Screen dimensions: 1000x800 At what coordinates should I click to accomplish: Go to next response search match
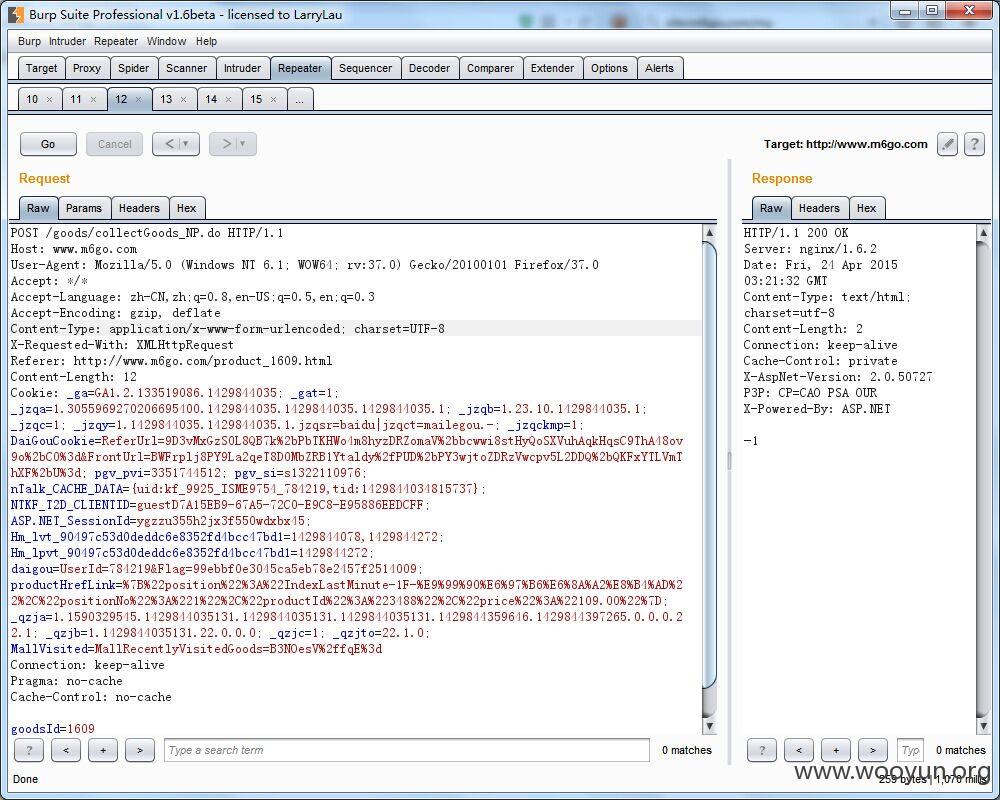pyautogui.click(x=872, y=750)
